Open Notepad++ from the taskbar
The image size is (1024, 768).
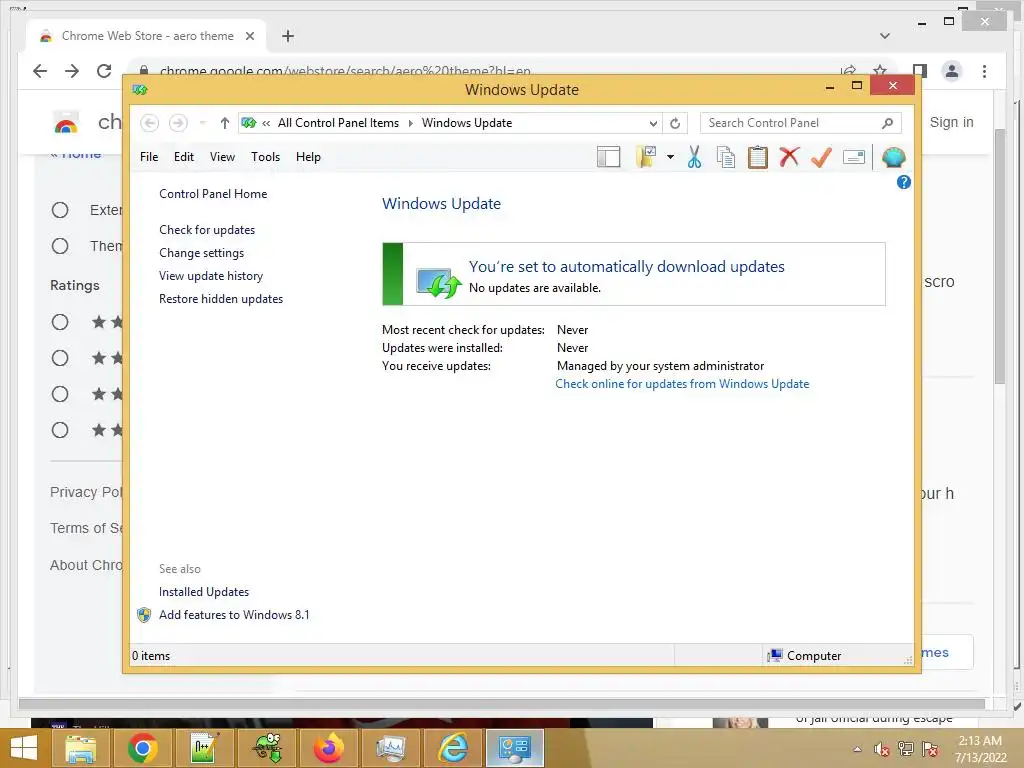pos(204,748)
